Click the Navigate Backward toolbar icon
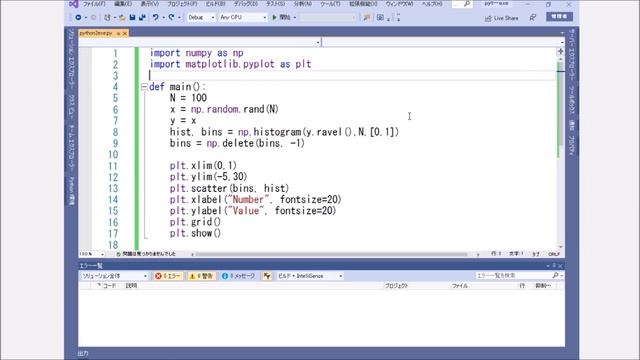 [x=78, y=18]
